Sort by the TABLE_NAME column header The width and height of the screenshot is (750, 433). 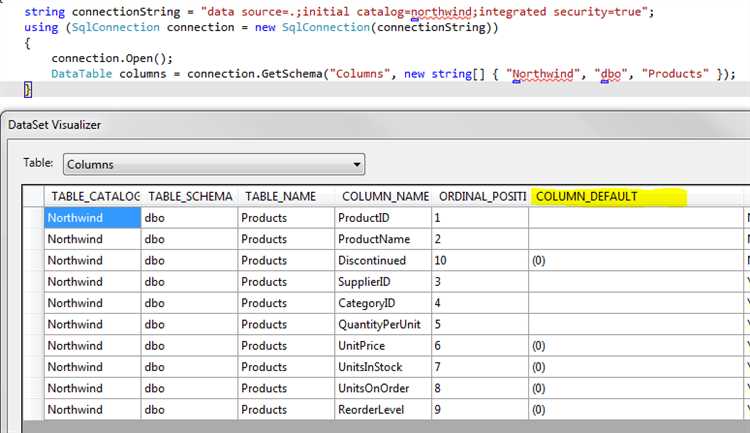point(286,196)
